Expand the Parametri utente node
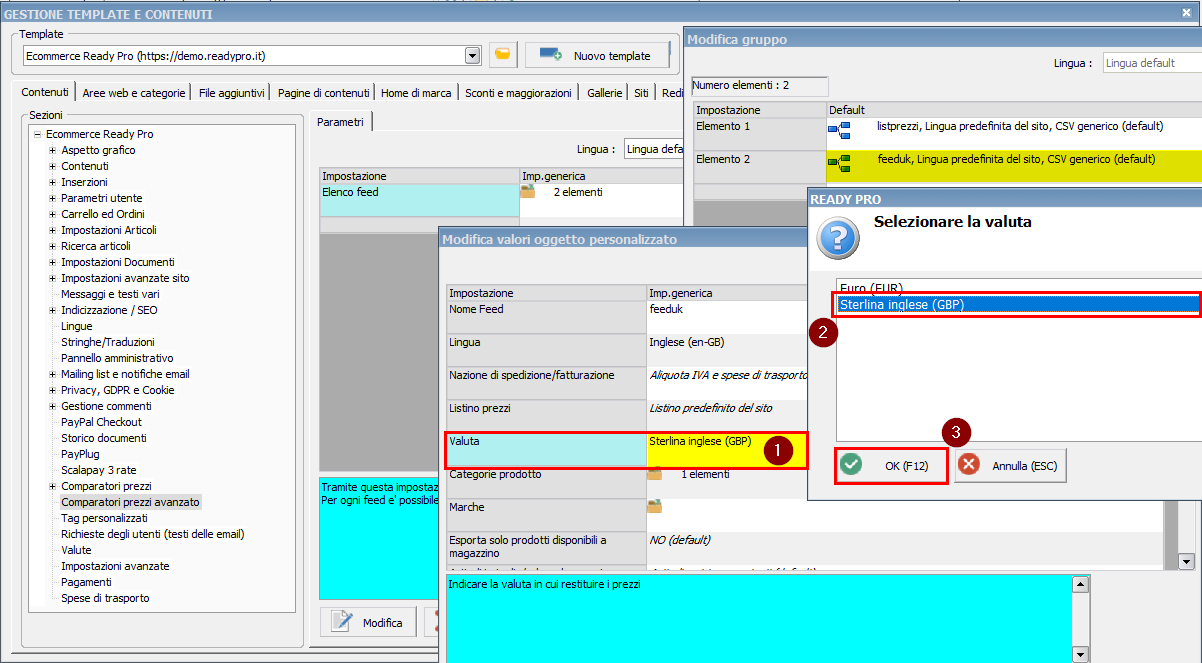The height and width of the screenshot is (663, 1202). point(52,198)
